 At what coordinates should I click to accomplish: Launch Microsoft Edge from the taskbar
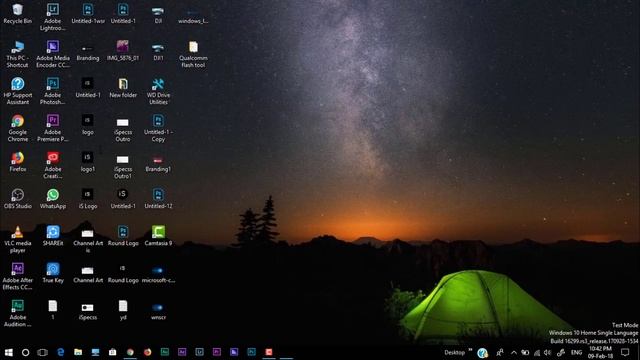(x=60, y=352)
